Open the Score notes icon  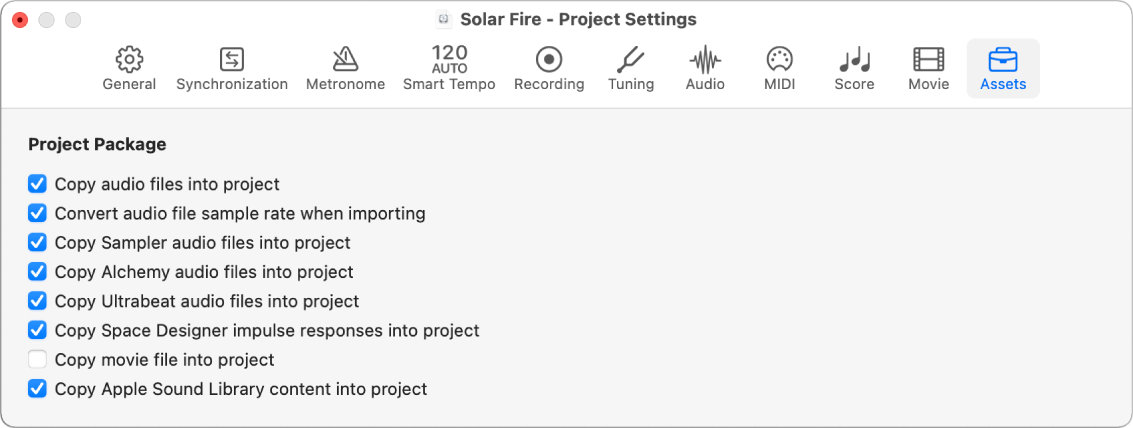pos(854,60)
